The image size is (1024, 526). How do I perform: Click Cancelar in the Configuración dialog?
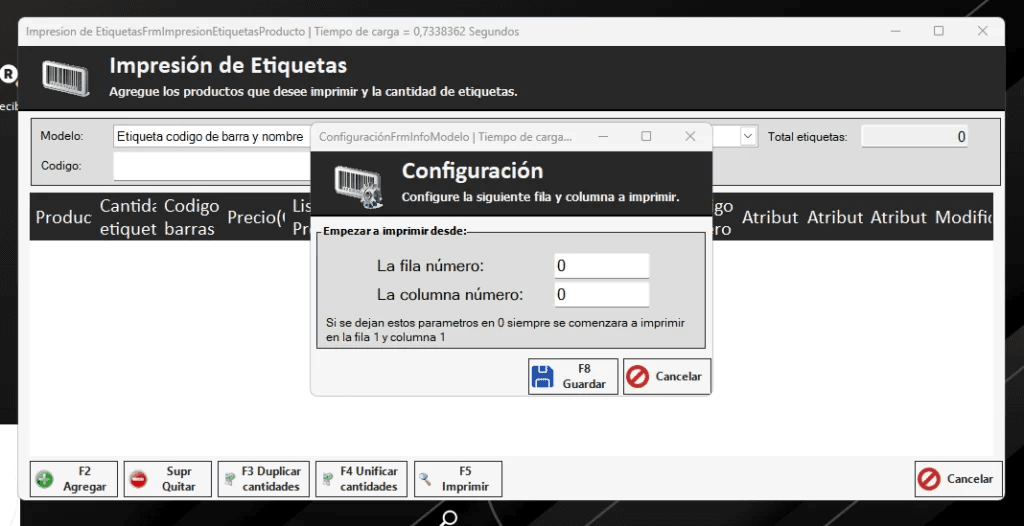(666, 376)
